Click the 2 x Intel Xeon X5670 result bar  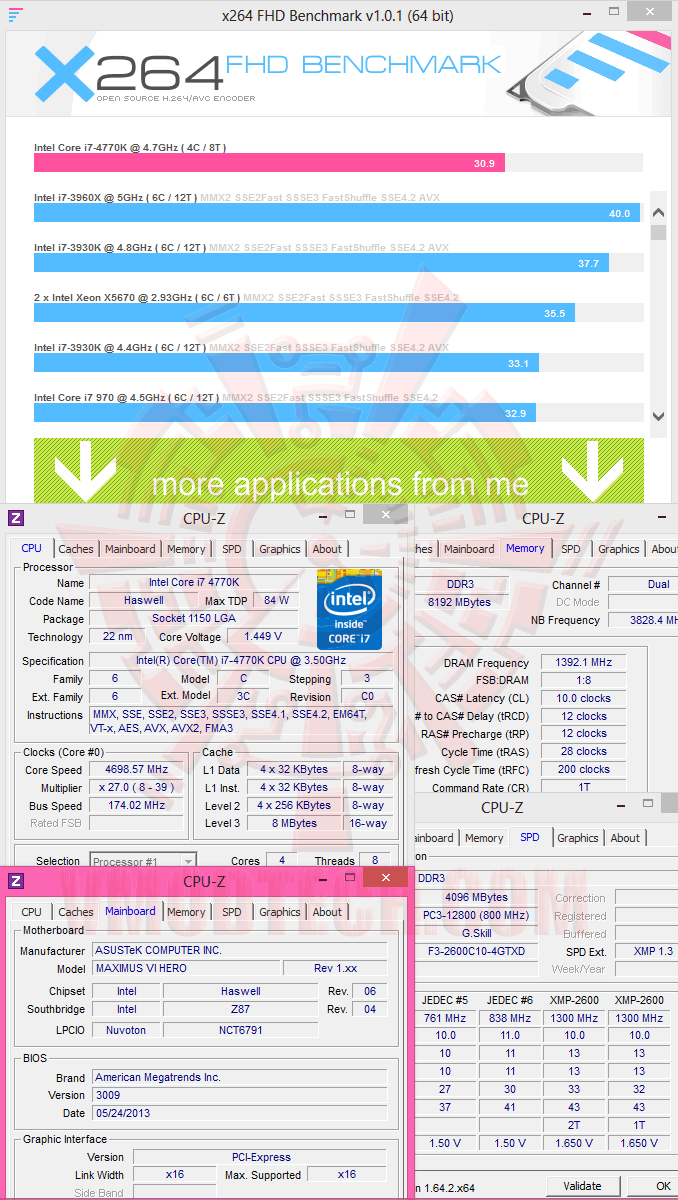pyautogui.click(x=304, y=313)
